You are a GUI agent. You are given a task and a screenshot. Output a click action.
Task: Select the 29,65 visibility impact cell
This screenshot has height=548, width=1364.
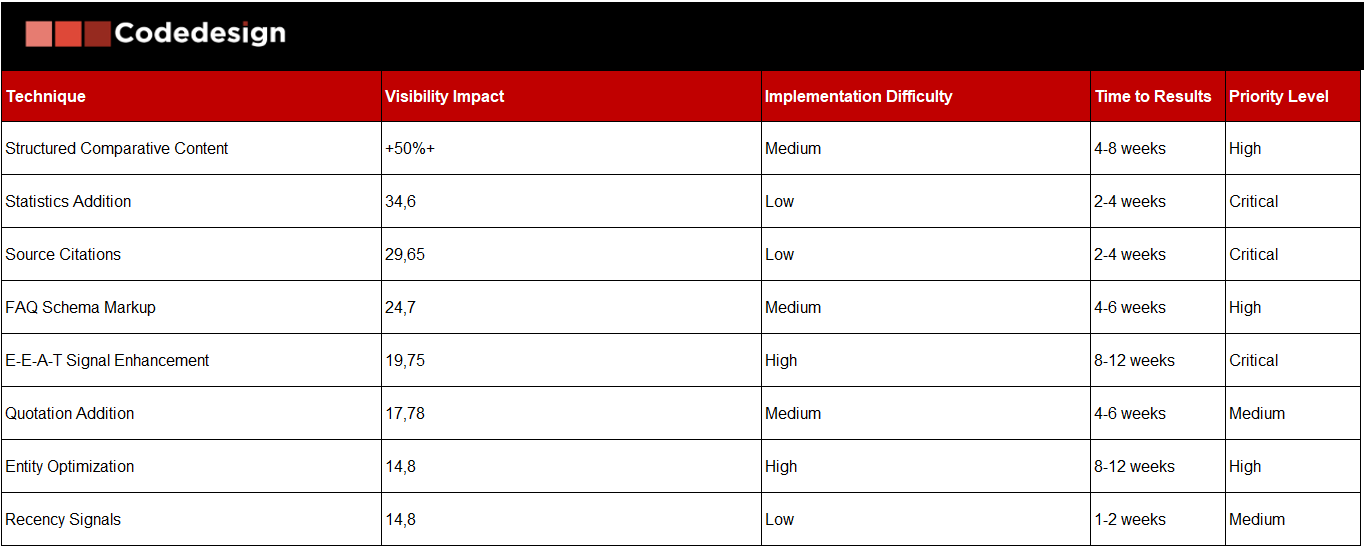[405, 255]
